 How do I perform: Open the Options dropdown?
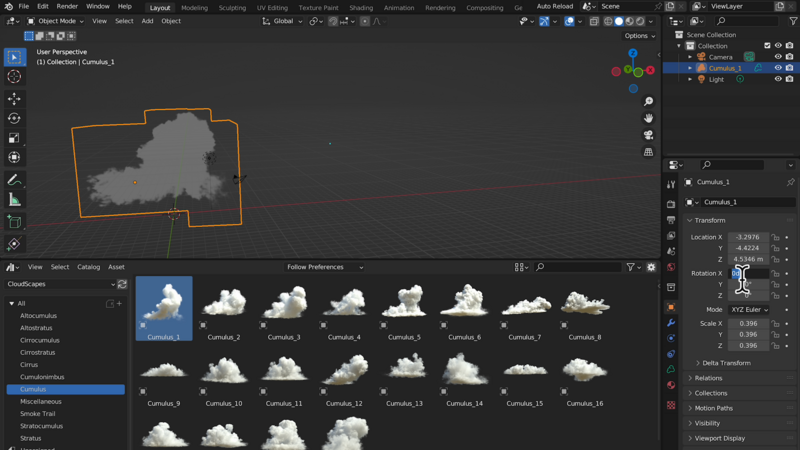[639, 36]
